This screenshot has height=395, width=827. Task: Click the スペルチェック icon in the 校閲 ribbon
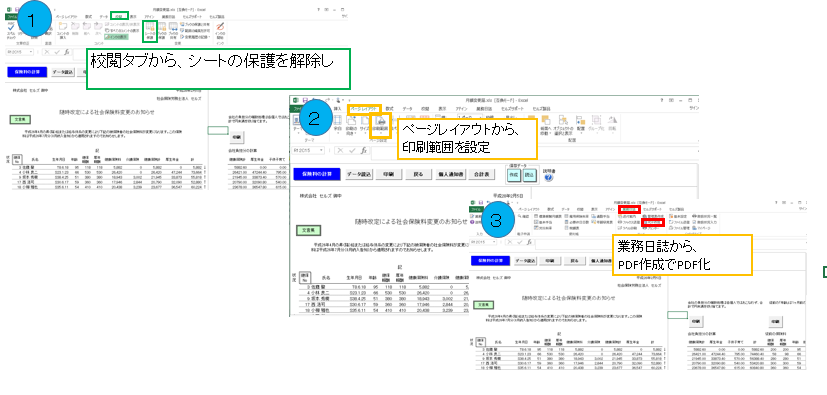click(x=11, y=31)
